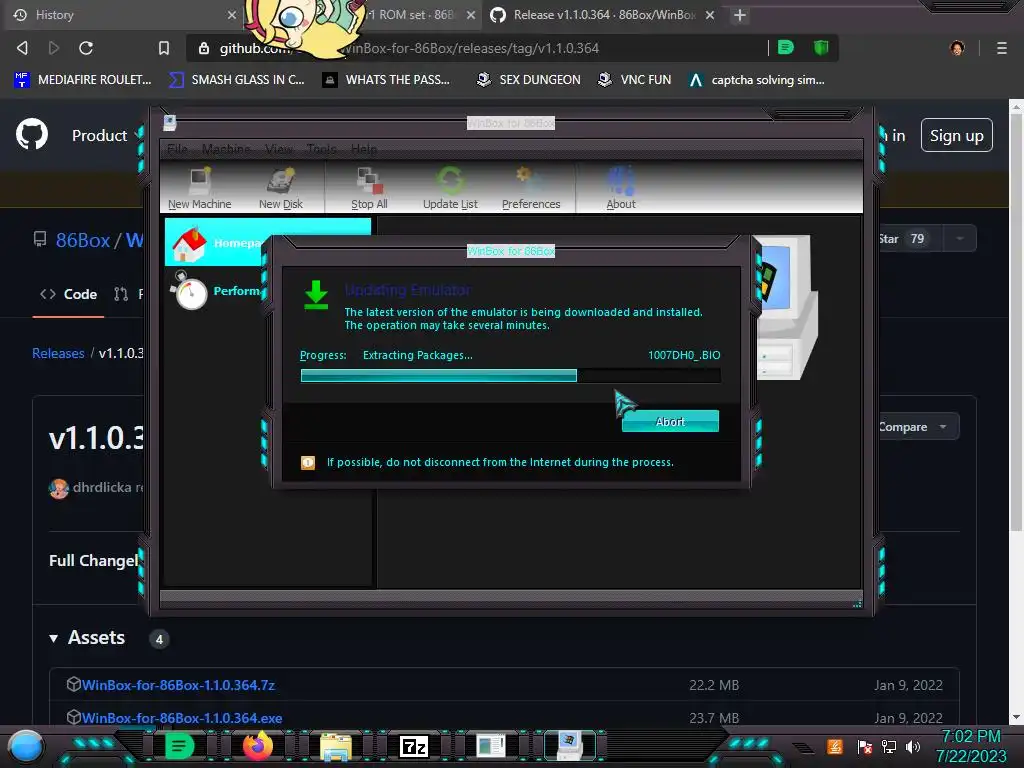1024x768 pixels.
Task: Click the yellow warning icon in dialog
Action: (x=308, y=462)
